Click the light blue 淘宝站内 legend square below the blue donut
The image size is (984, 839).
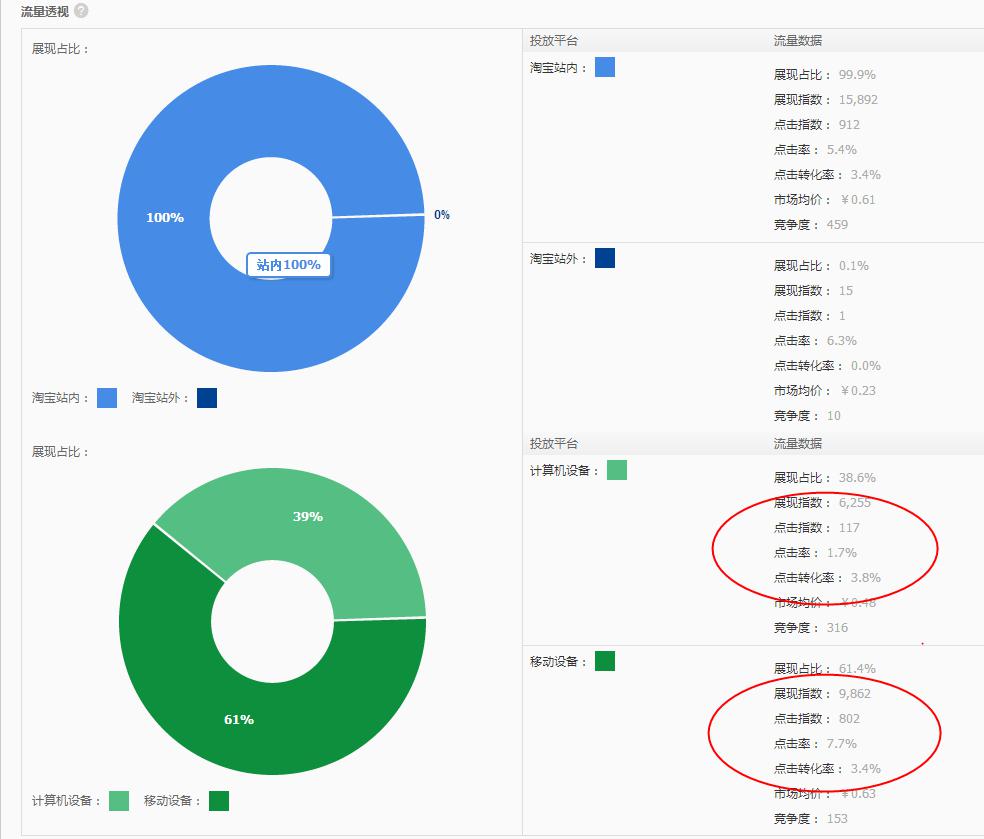point(107,398)
